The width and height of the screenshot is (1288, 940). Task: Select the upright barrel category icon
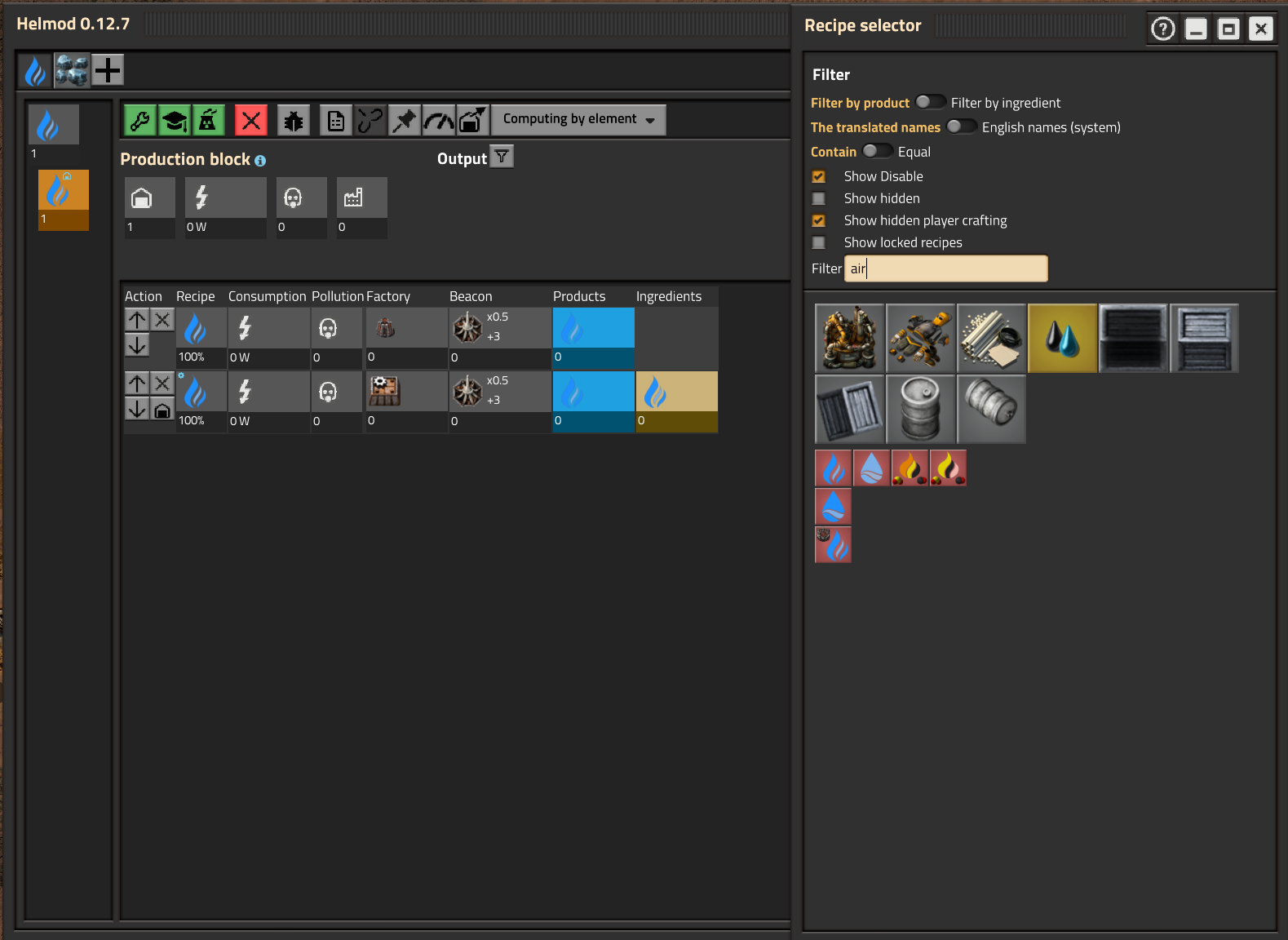(x=920, y=410)
